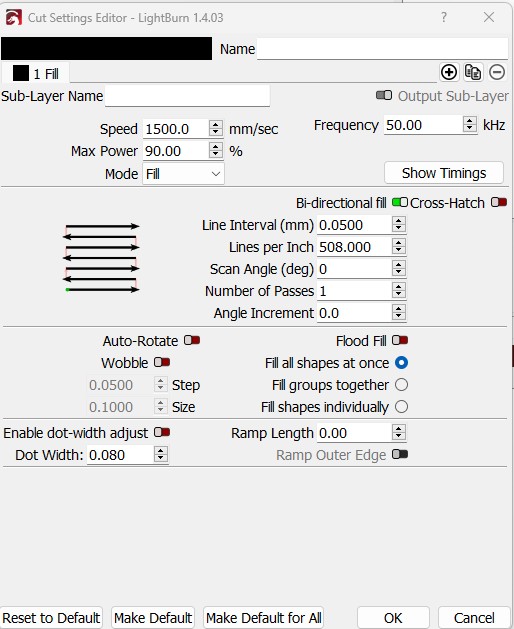This screenshot has width=514, height=629.
Task: Click the Scan Angle (deg) field
Action: 354,269
